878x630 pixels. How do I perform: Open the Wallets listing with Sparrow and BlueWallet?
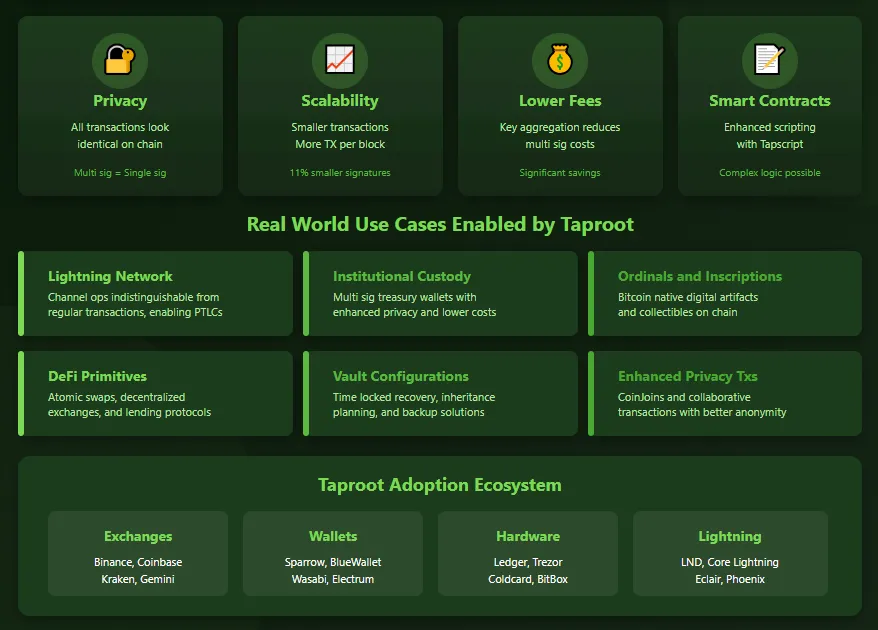(x=332, y=553)
